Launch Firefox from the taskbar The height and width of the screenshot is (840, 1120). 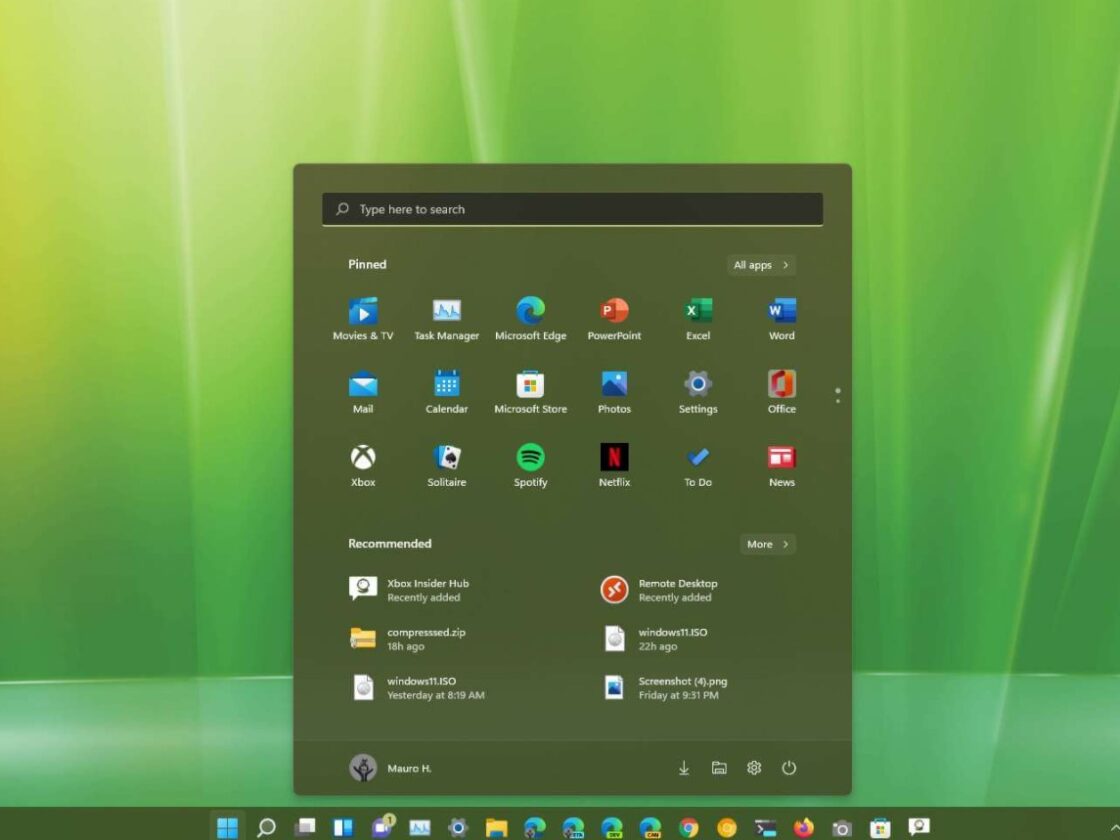[x=804, y=827]
